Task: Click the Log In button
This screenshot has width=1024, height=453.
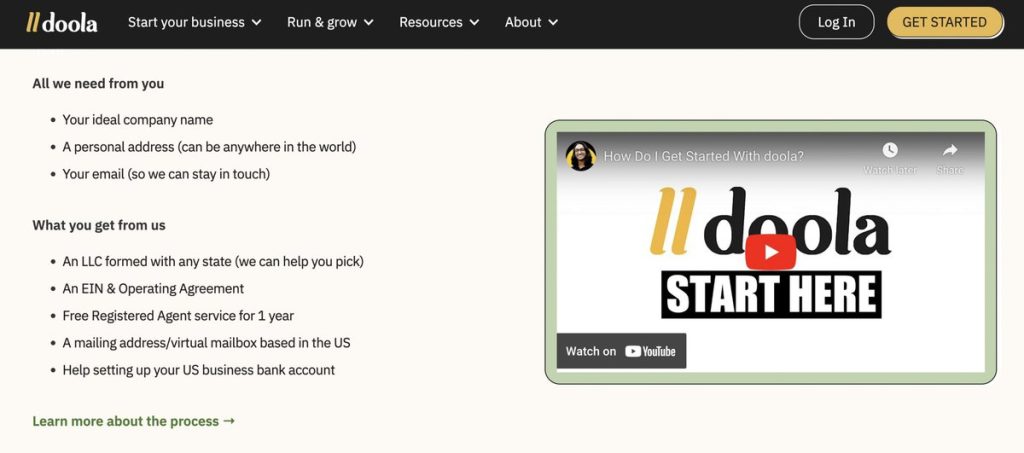Action: click(836, 22)
